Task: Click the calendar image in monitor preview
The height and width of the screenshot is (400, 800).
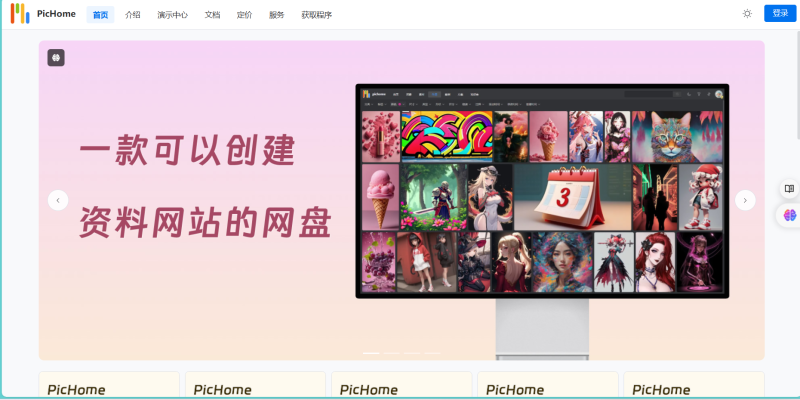Action: pyautogui.click(x=572, y=197)
